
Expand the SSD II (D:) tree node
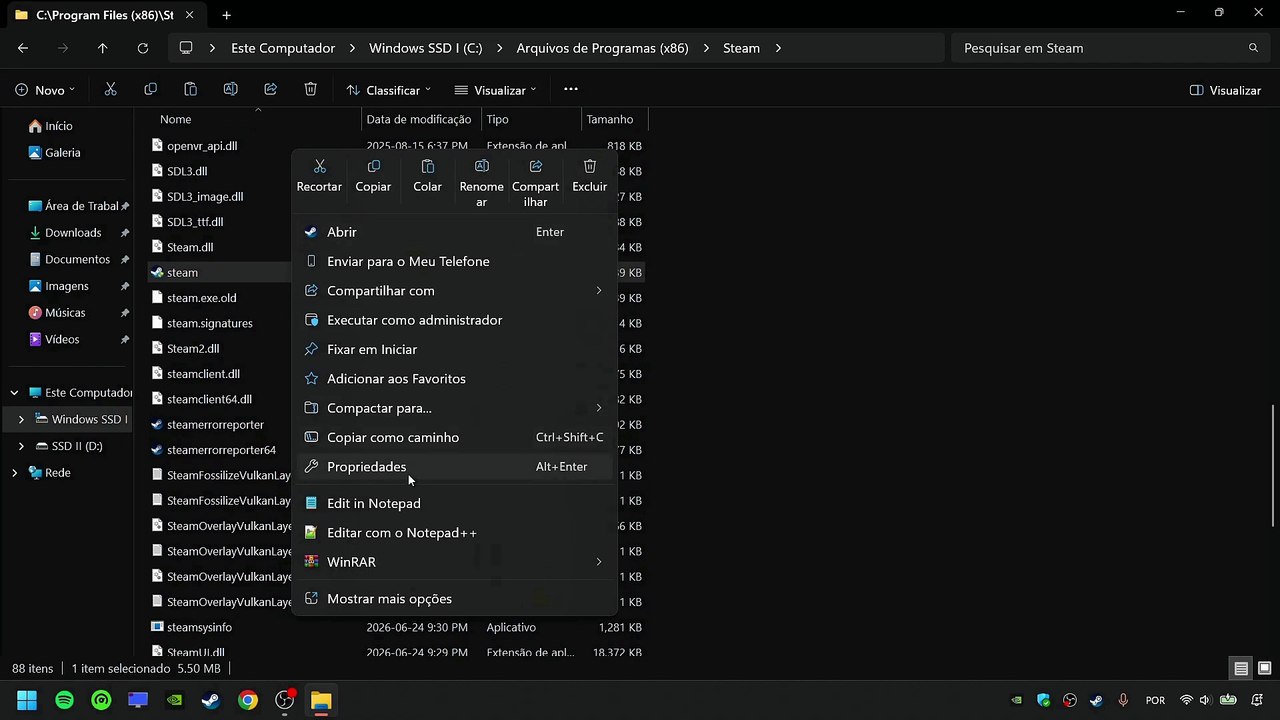pos(21,446)
